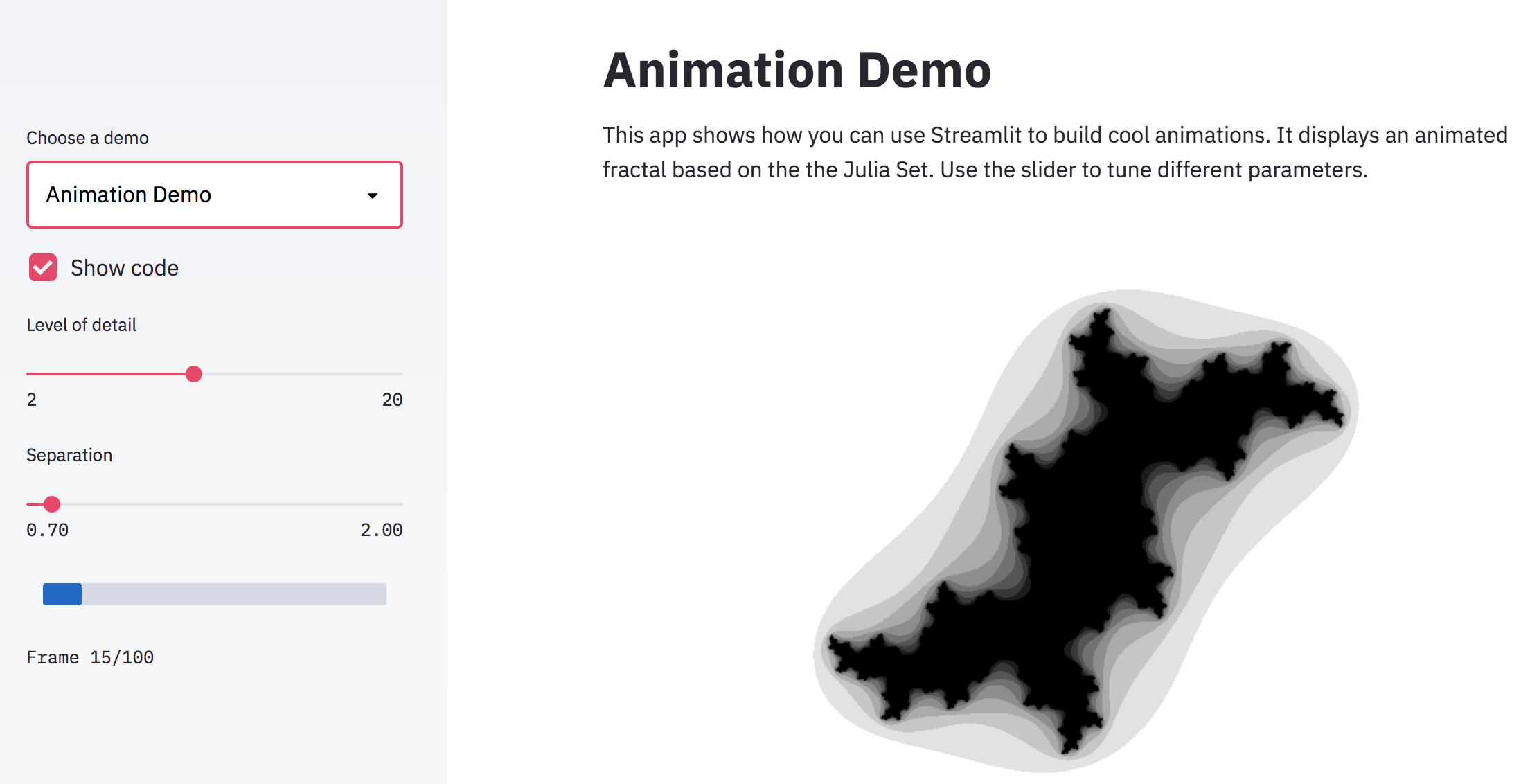Adjust the Separation slider value
This screenshot has width=1521, height=784.
click(x=50, y=503)
